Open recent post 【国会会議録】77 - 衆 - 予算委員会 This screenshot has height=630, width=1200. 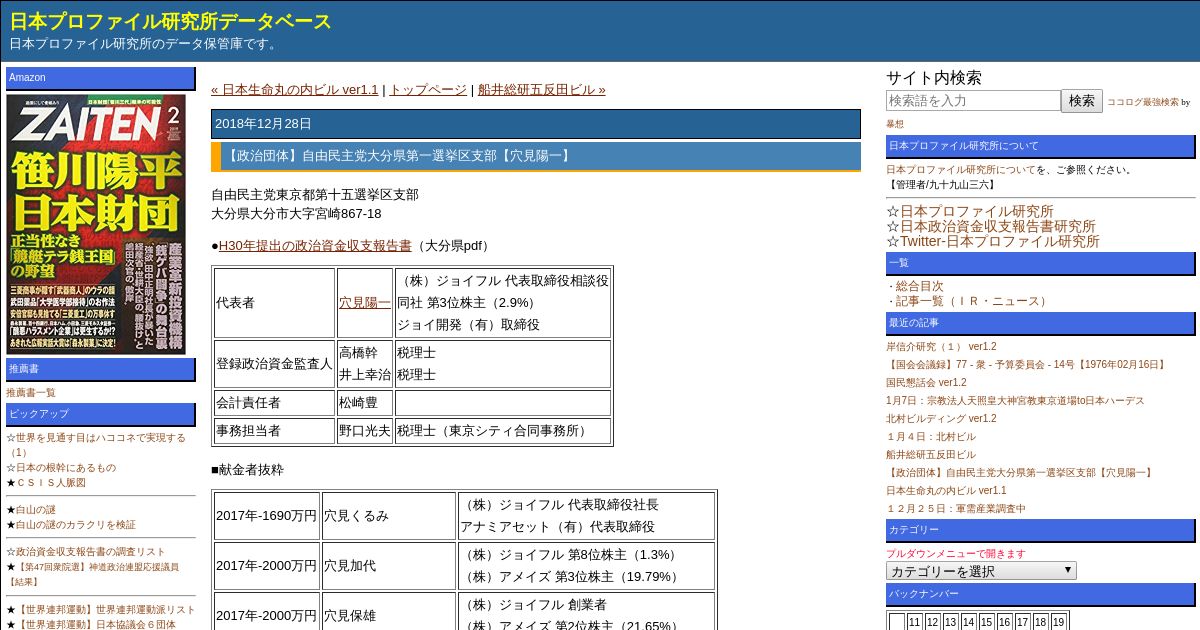tap(1027, 365)
